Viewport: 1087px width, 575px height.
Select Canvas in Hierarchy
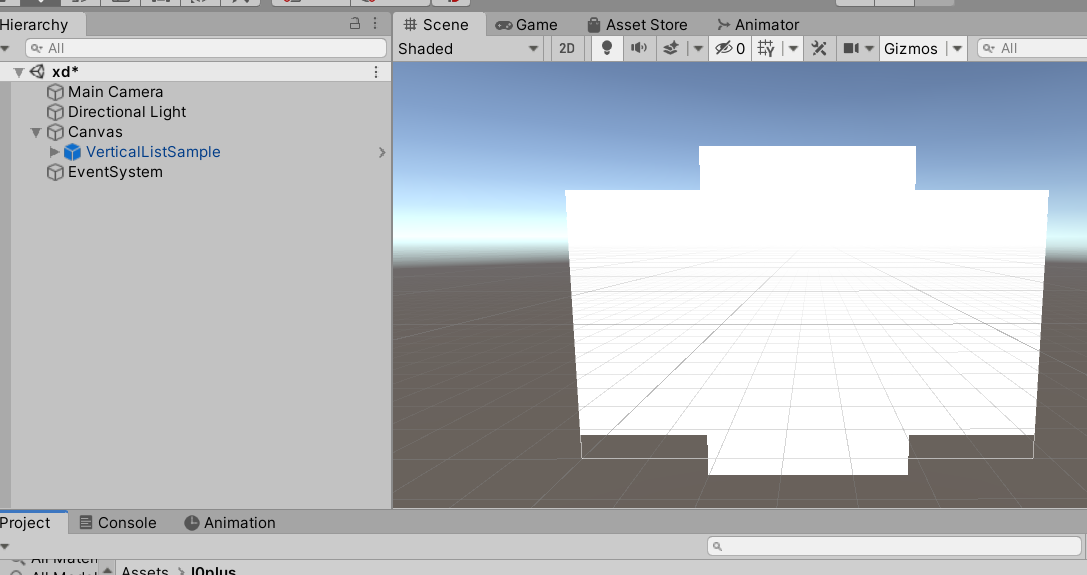[x=95, y=132]
